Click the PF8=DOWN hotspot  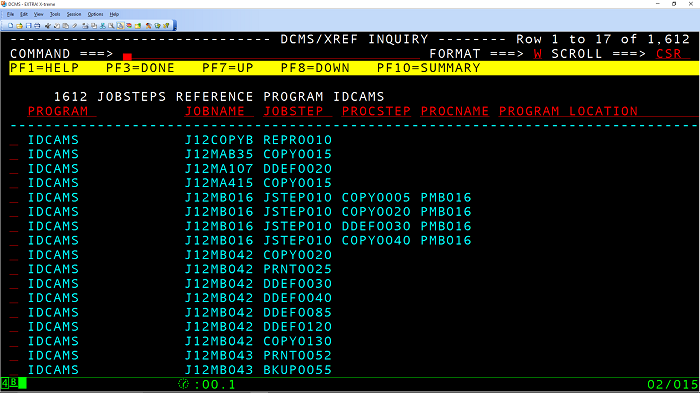315,68
